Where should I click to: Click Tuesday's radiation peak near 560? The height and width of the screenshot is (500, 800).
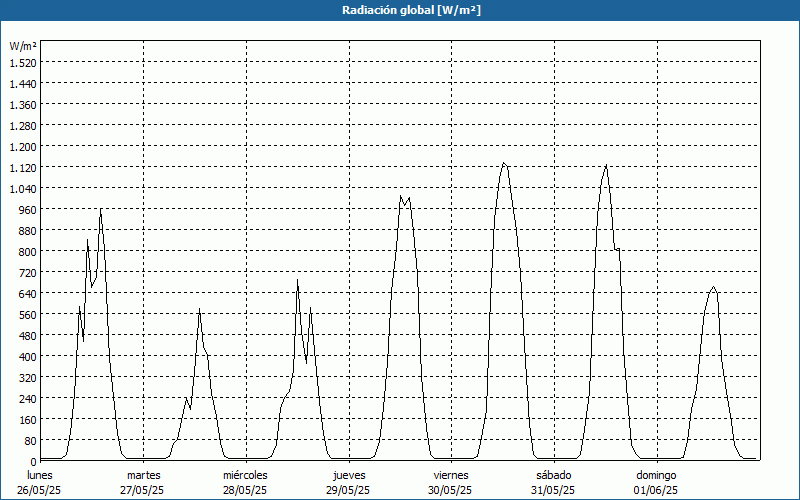point(199,309)
